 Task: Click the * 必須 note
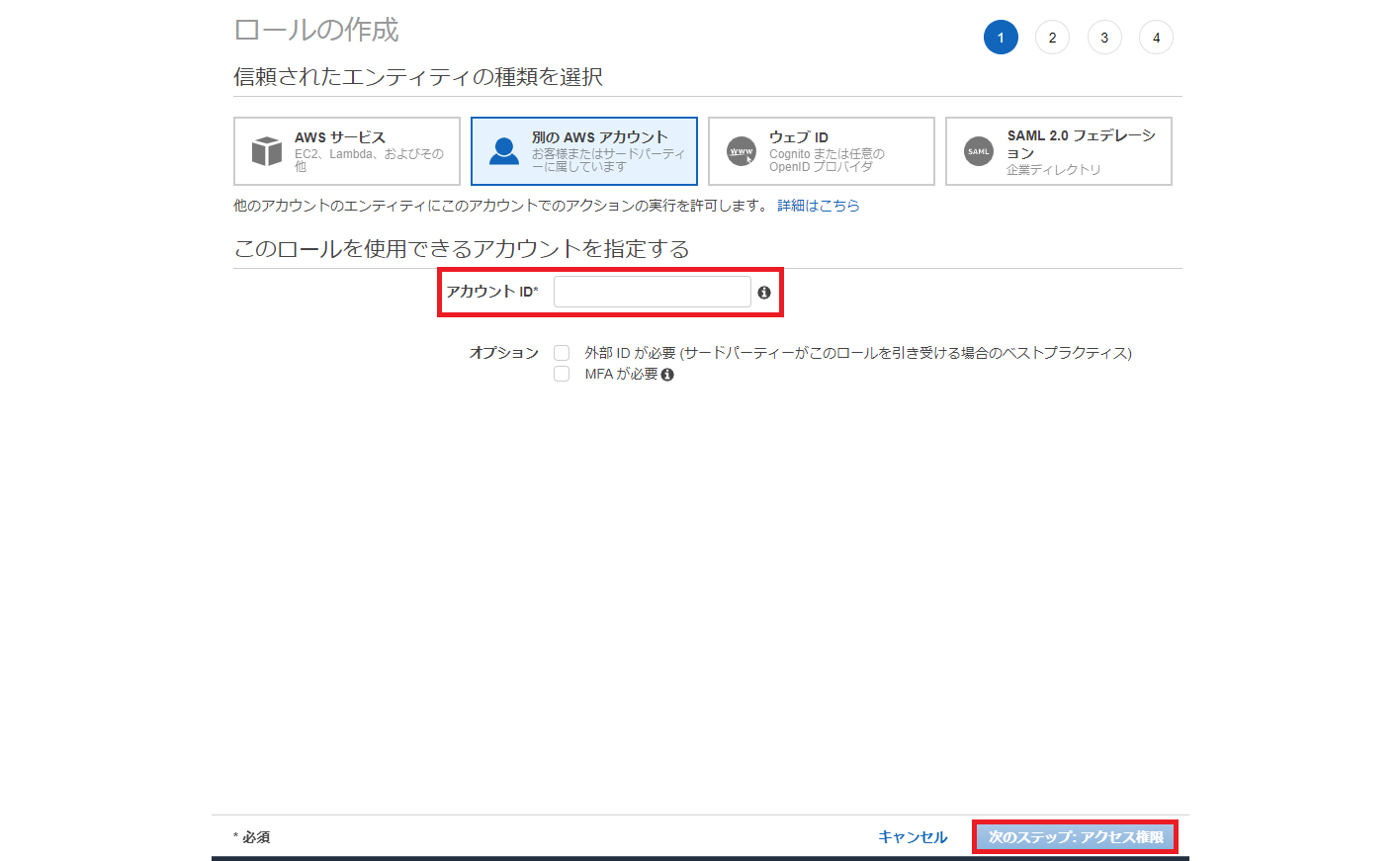pos(252,837)
